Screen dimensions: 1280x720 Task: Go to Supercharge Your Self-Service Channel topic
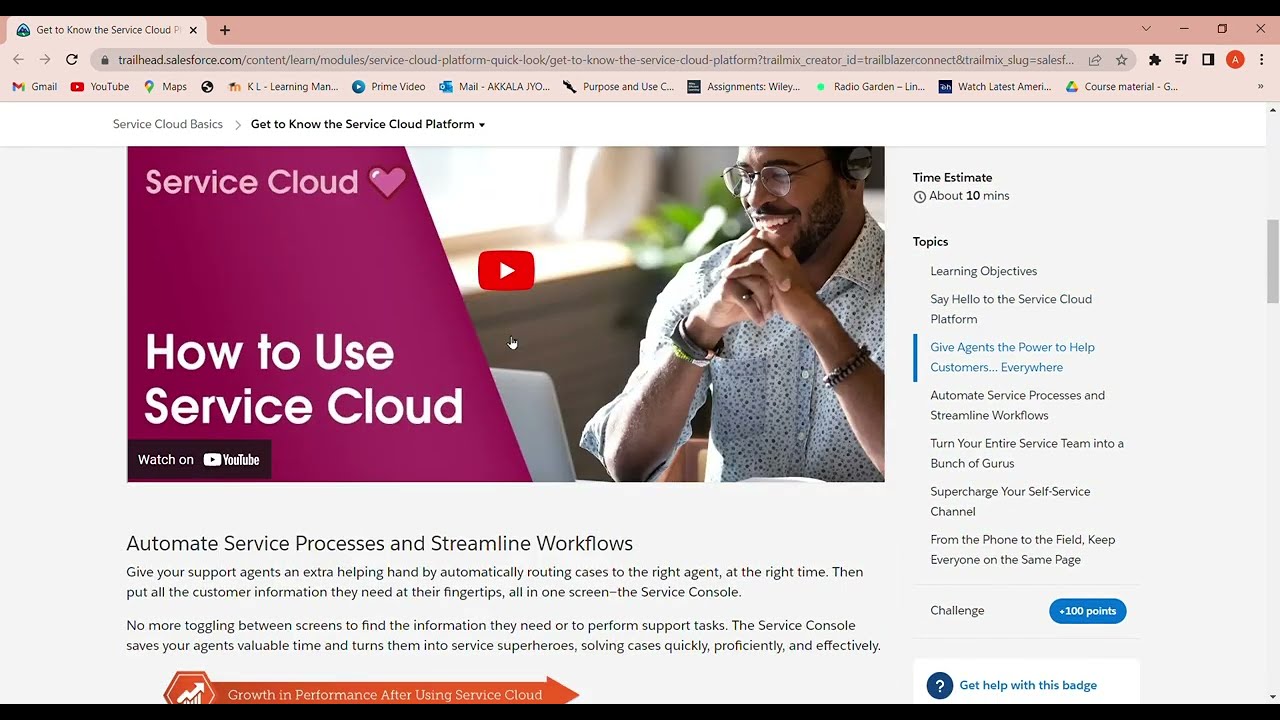click(x=1010, y=501)
